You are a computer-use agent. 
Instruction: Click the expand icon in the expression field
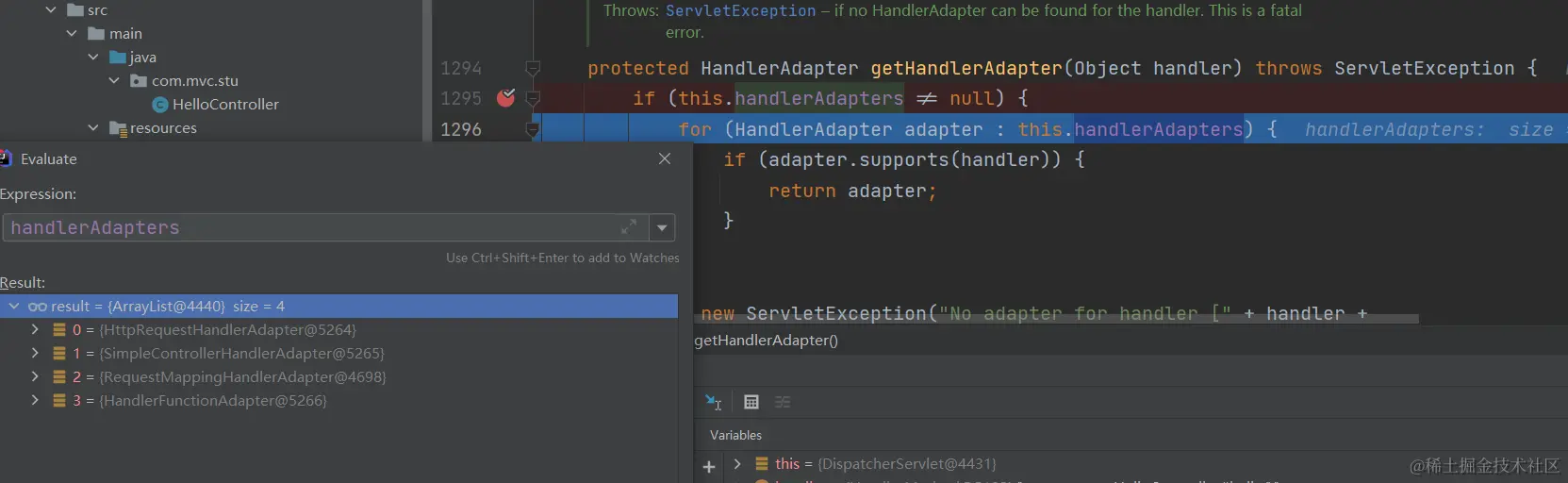629,227
